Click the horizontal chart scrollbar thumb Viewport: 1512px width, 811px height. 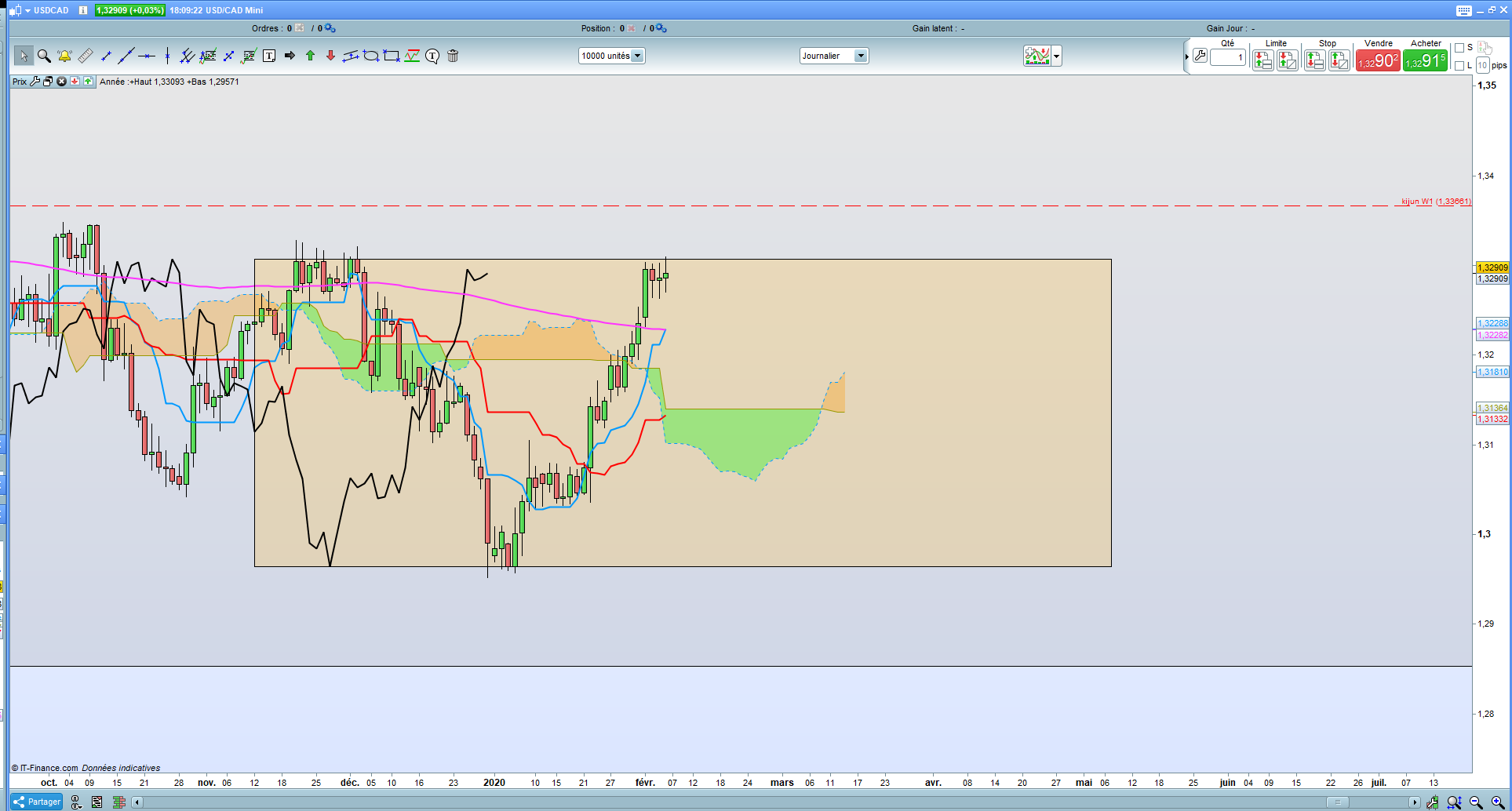point(1337,802)
